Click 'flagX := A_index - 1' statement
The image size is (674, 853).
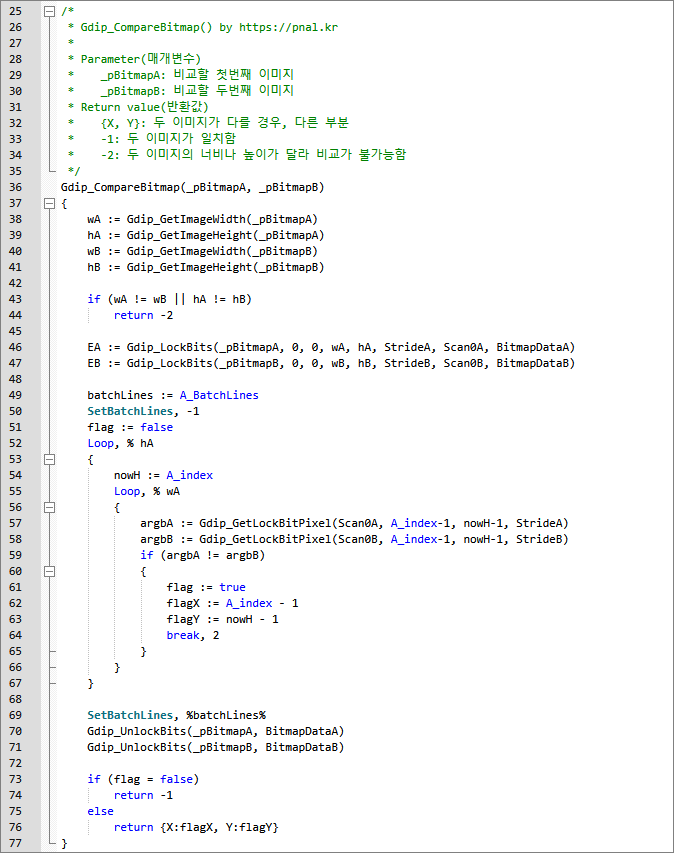232,603
